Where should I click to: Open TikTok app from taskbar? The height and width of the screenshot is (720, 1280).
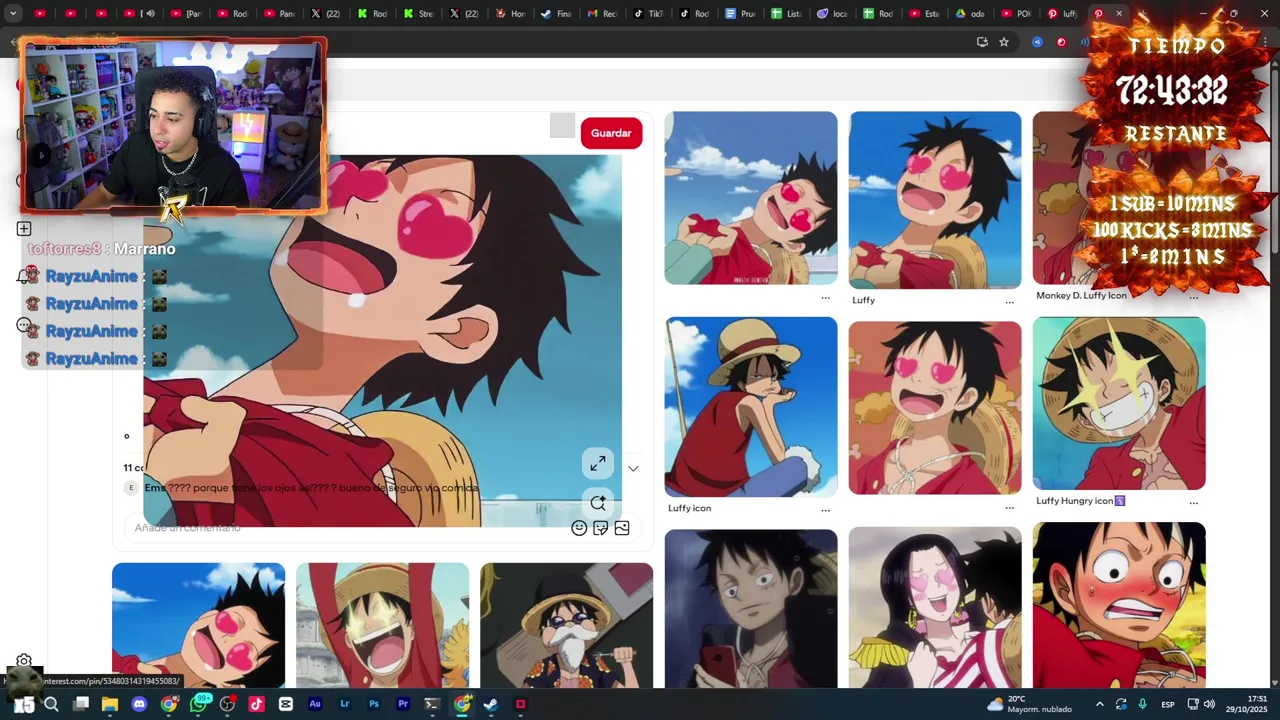point(256,704)
